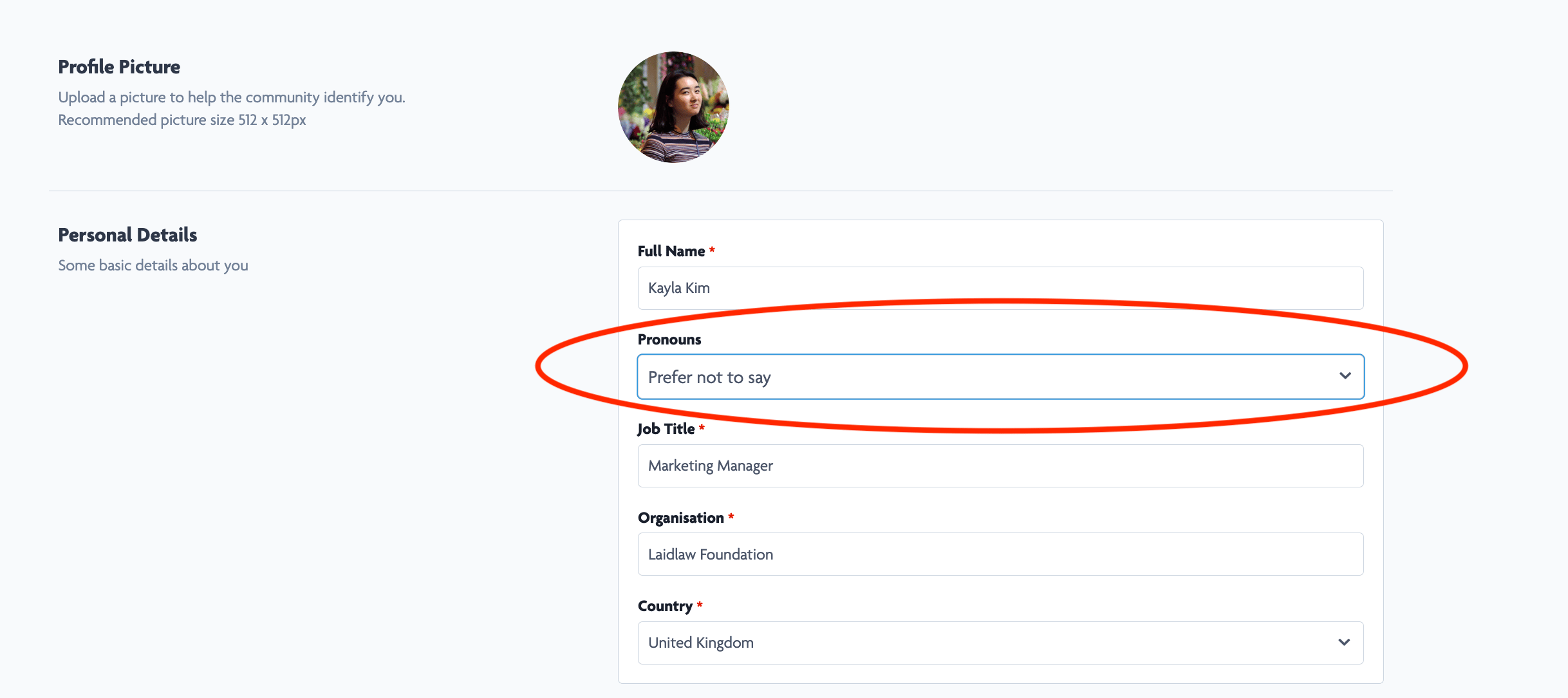Click the Profile Picture heading
The width and height of the screenshot is (1568, 698).
point(119,67)
